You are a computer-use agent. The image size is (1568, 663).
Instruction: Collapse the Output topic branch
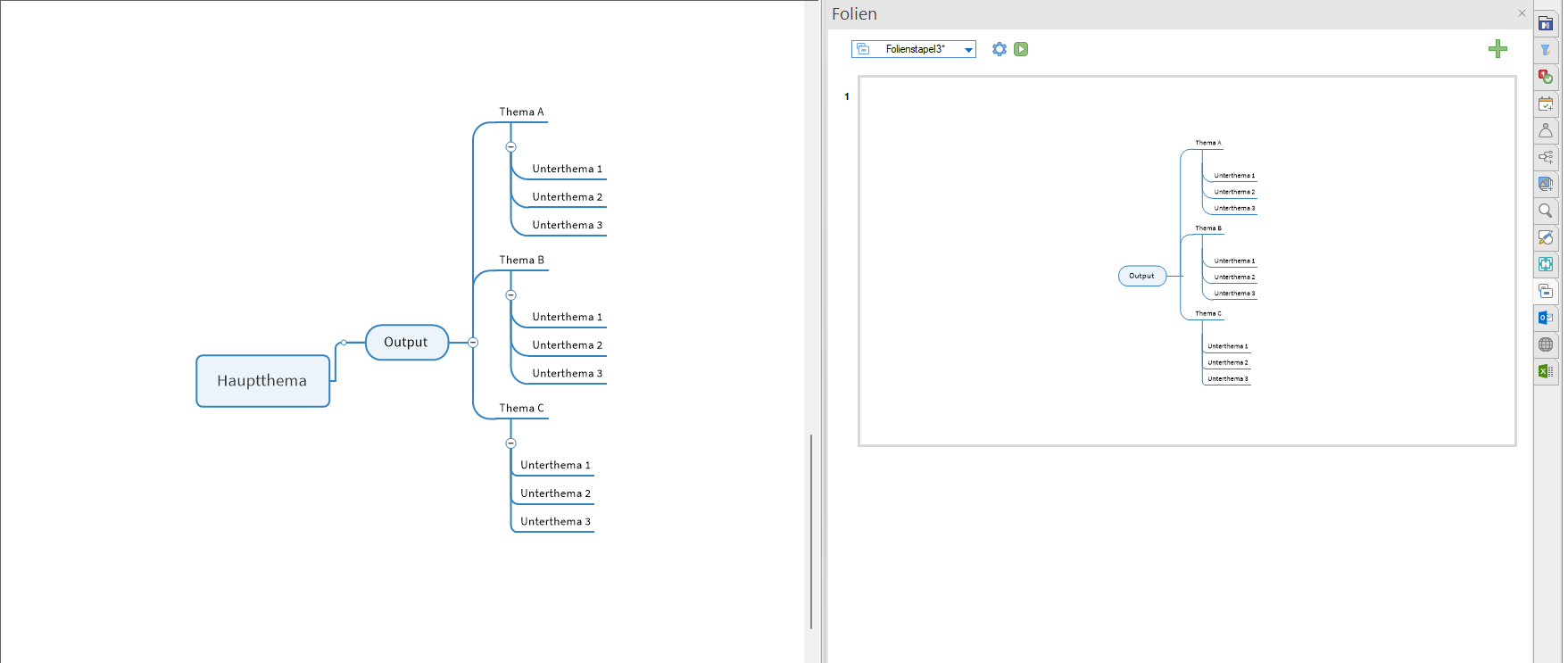pyautogui.click(x=473, y=343)
